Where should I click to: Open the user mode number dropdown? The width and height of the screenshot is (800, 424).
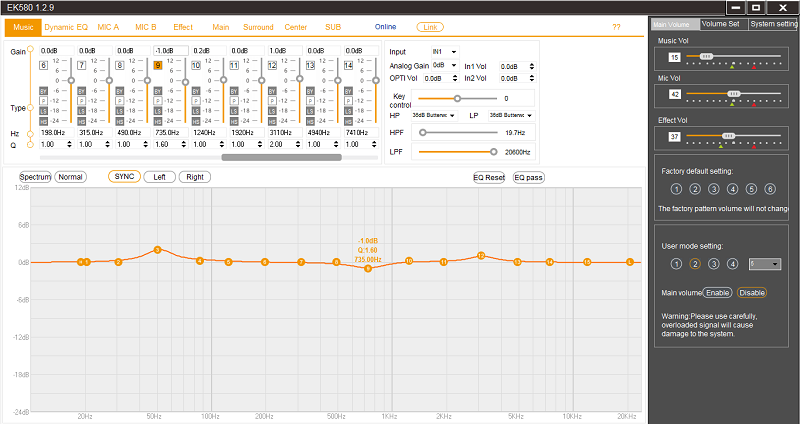pos(764,264)
